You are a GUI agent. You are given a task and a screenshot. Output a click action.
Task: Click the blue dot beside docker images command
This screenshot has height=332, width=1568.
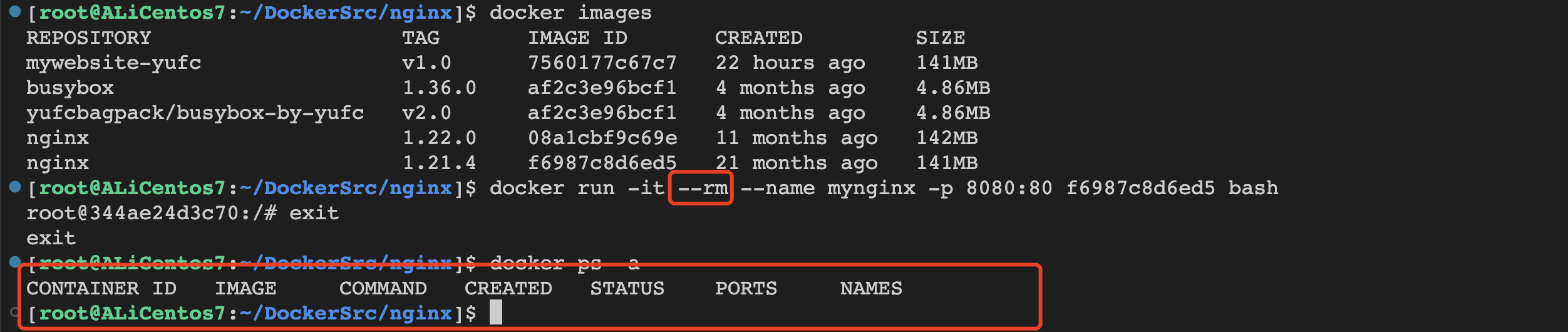15,11
